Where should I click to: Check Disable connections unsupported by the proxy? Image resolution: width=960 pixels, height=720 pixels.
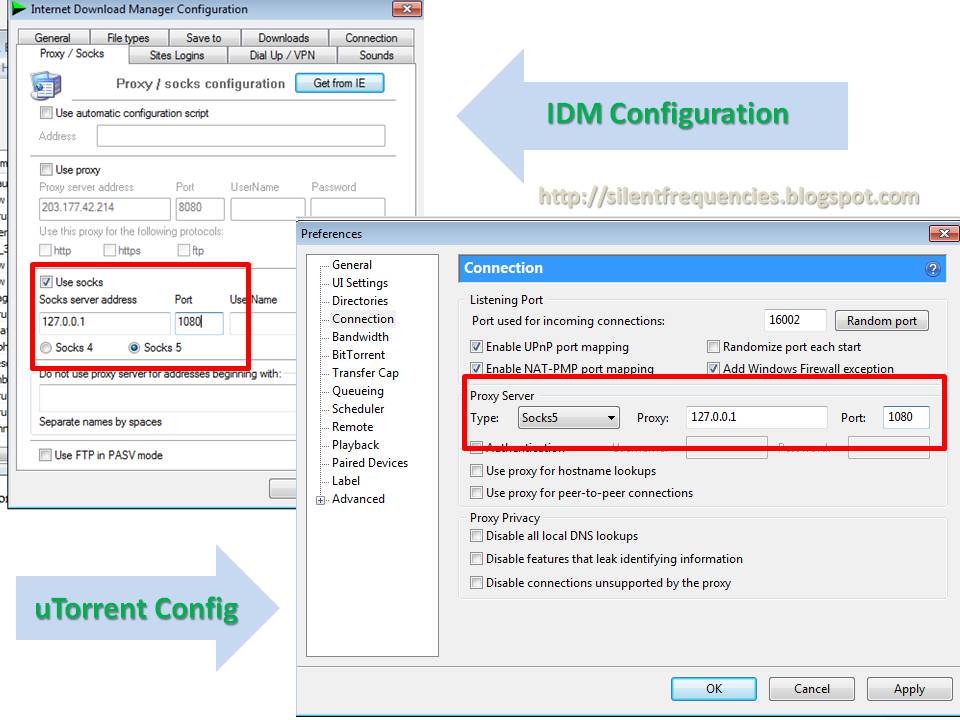pos(476,583)
